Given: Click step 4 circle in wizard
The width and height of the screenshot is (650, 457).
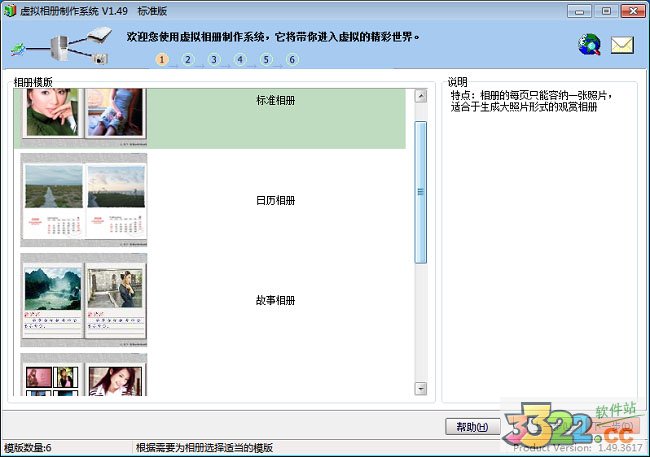Looking at the screenshot, I should click(240, 60).
